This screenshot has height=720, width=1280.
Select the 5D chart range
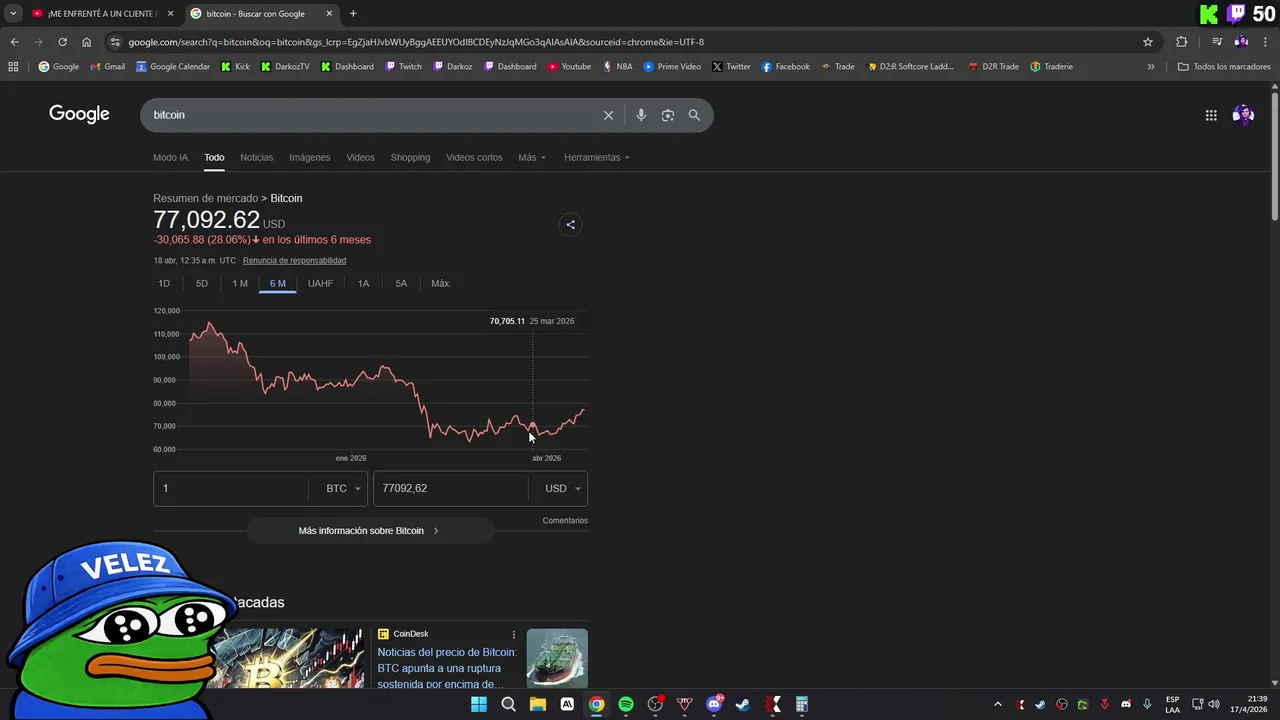point(202,284)
